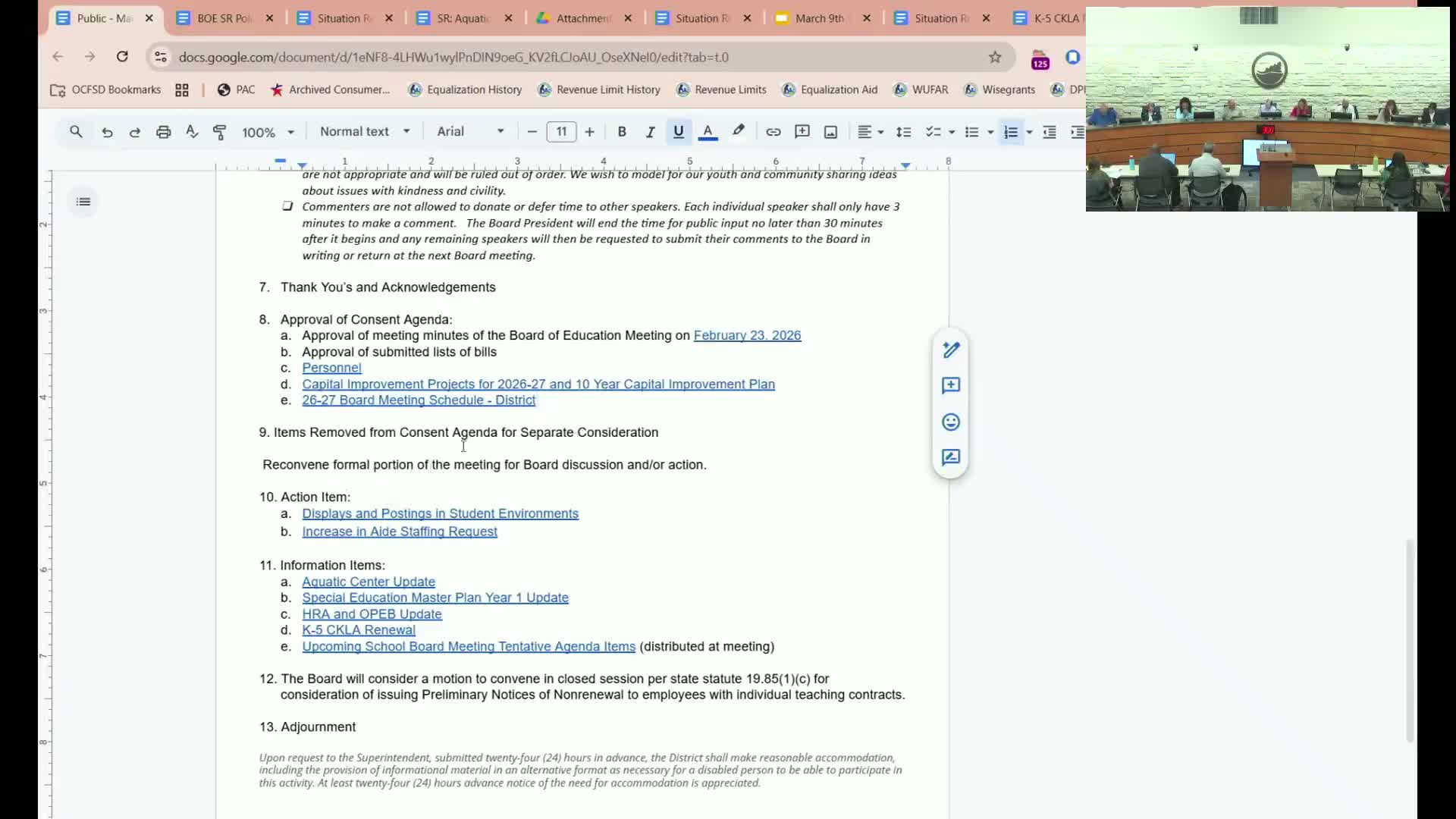Open the Arial font dropdown
1456x819 pixels.
470,132
